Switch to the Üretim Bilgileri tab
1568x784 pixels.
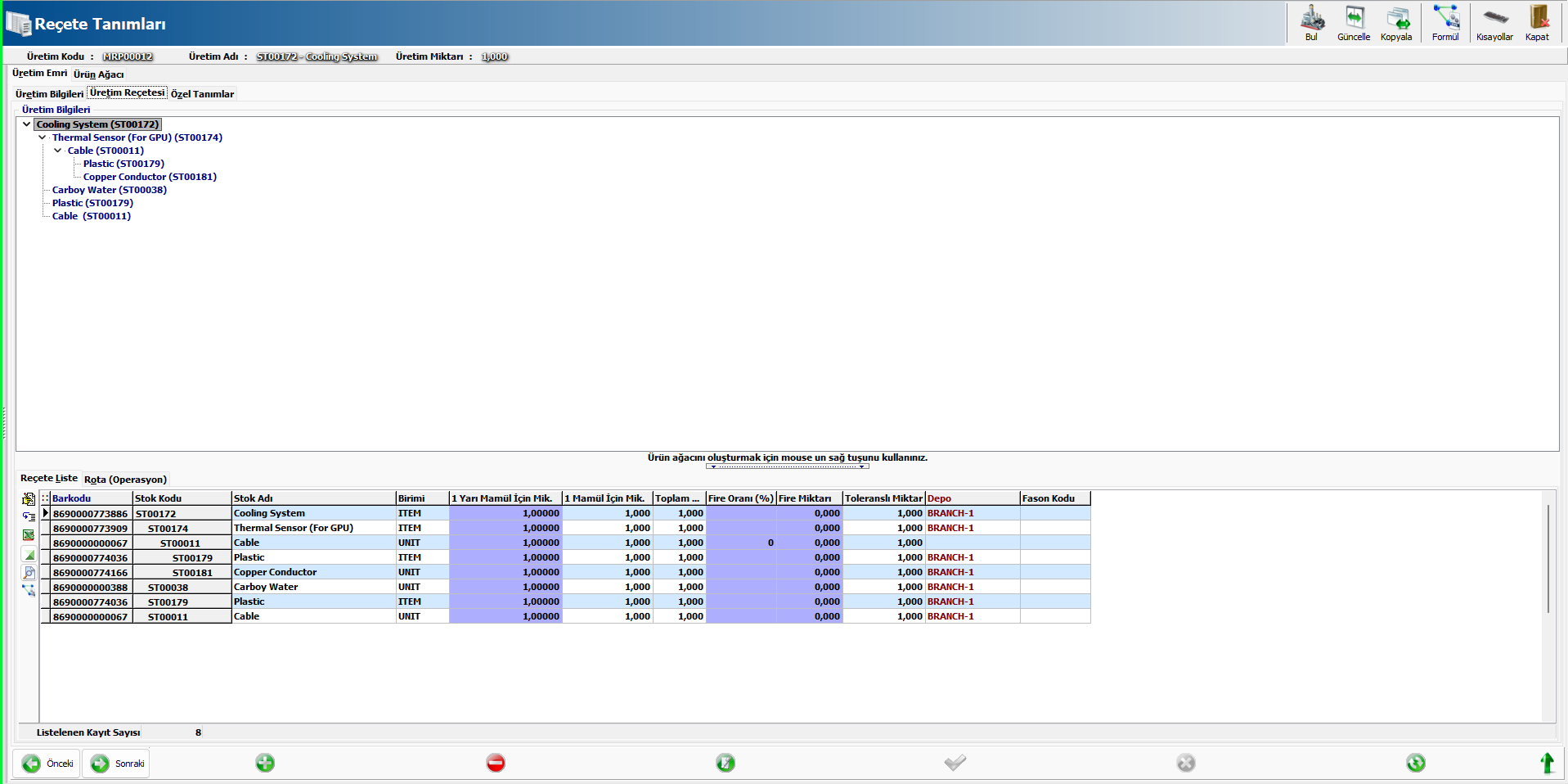49,94
